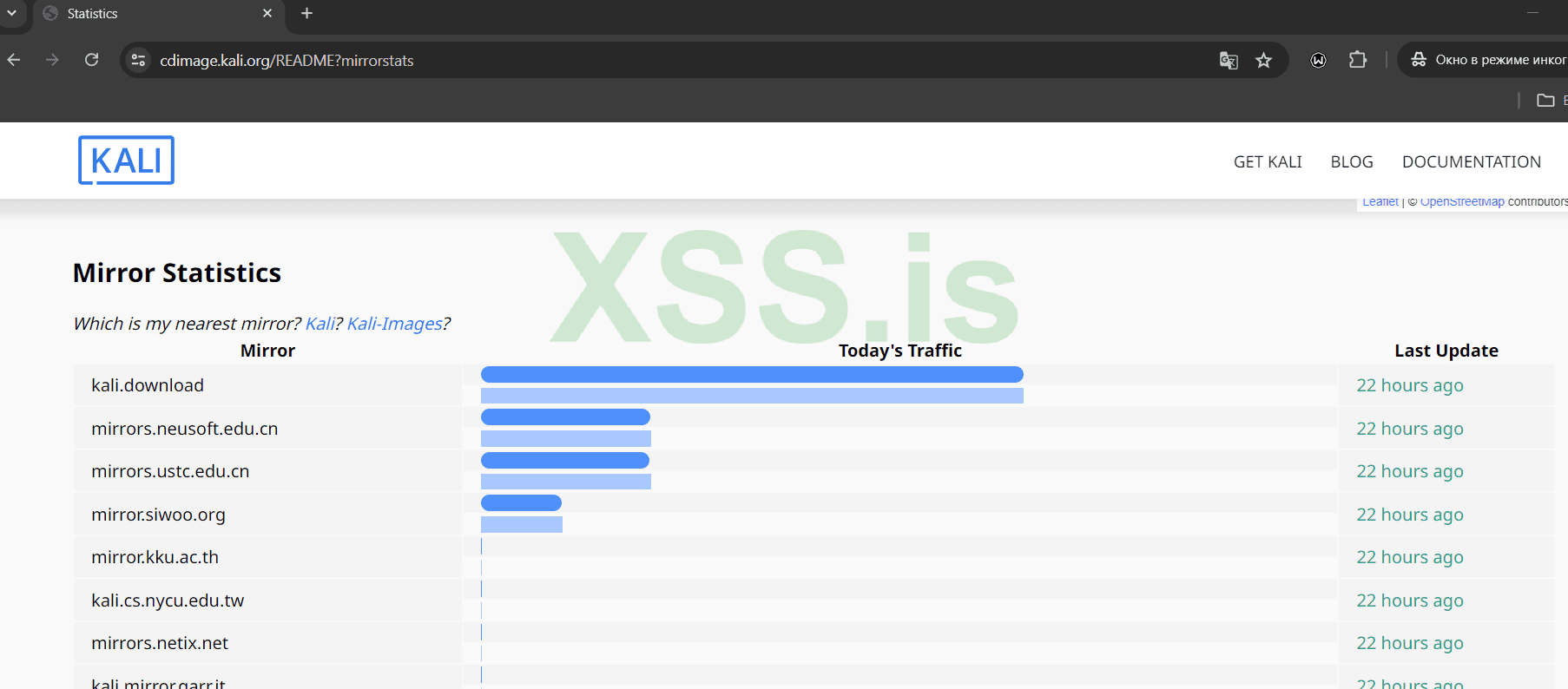Click the Mirror Statistics heading
This screenshot has height=689, width=1568.
click(x=177, y=273)
